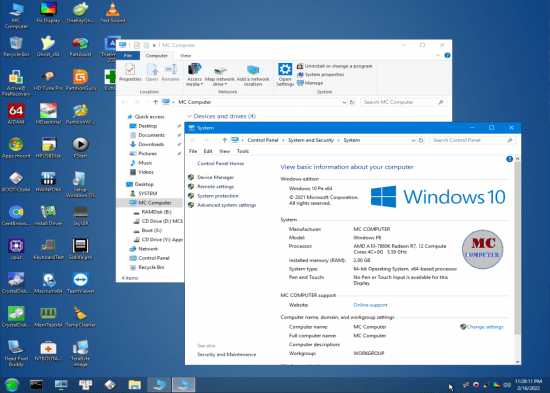Click System window vertical scrollbar
The image size is (550, 393).
pyautogui.click(x=517, y=248)
